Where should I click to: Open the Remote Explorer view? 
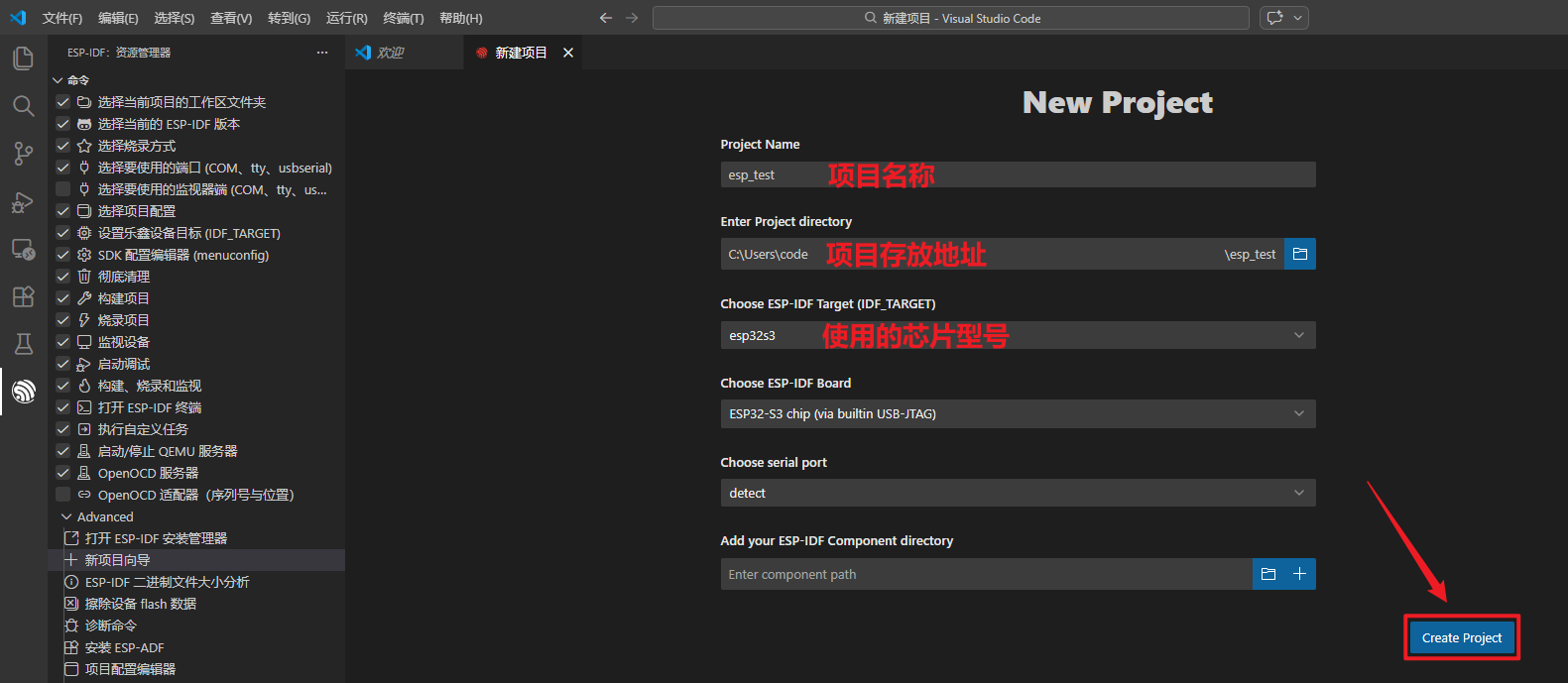pyautogui.click(x=23, y=249)
